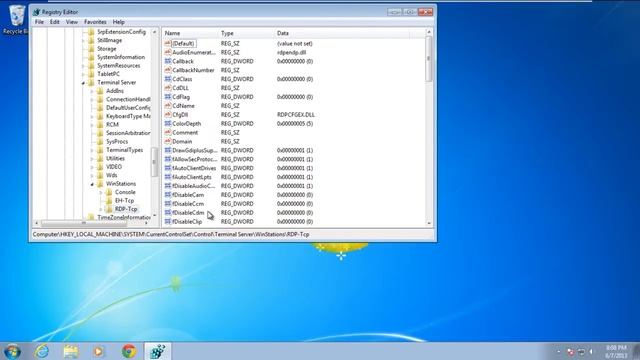The width and height of the screenshot is (640, 360).
Task: Click the AudioEnumeratorDll string value icon
Action: coord(167,52)
